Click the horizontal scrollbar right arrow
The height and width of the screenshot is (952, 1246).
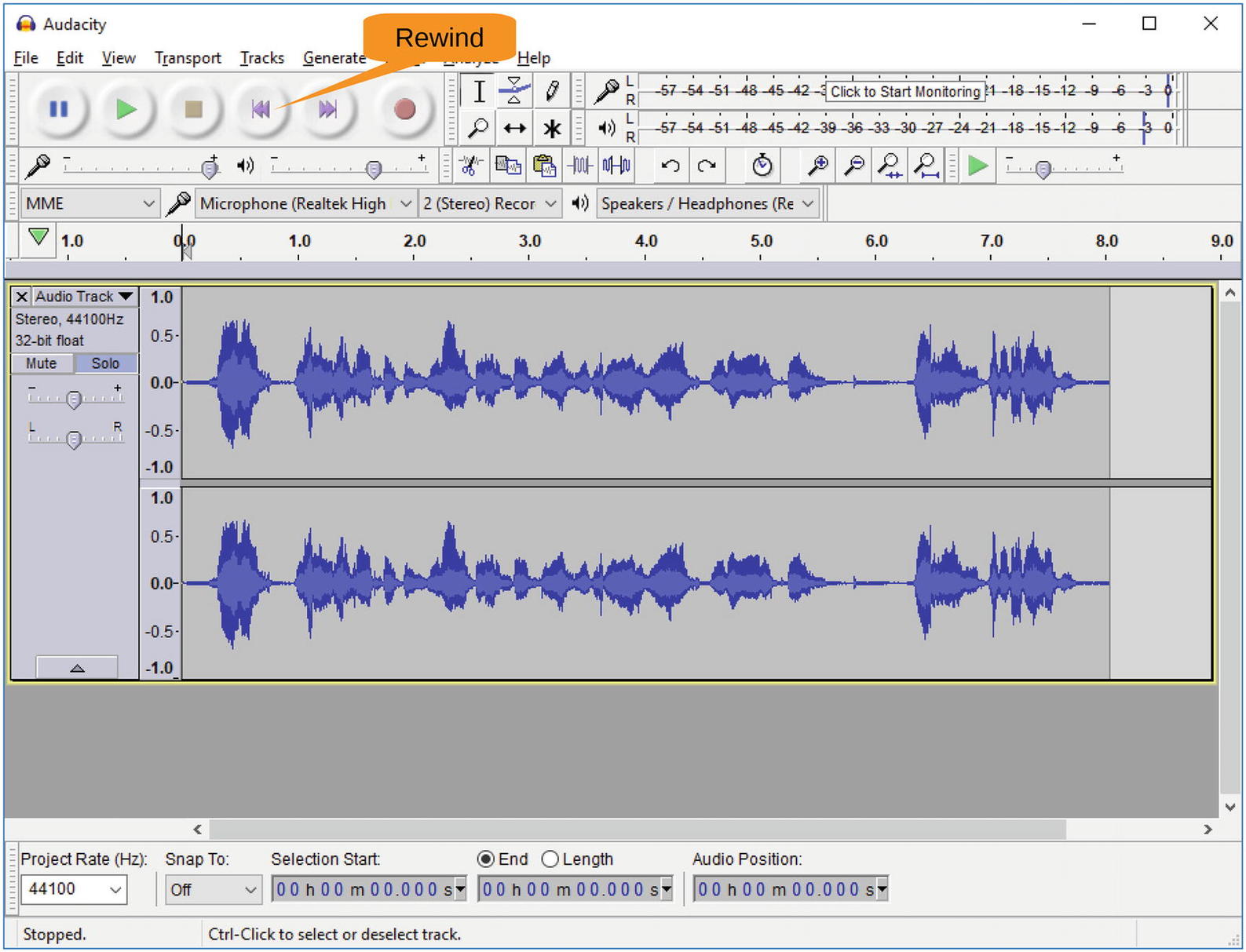click(1208, 829)
